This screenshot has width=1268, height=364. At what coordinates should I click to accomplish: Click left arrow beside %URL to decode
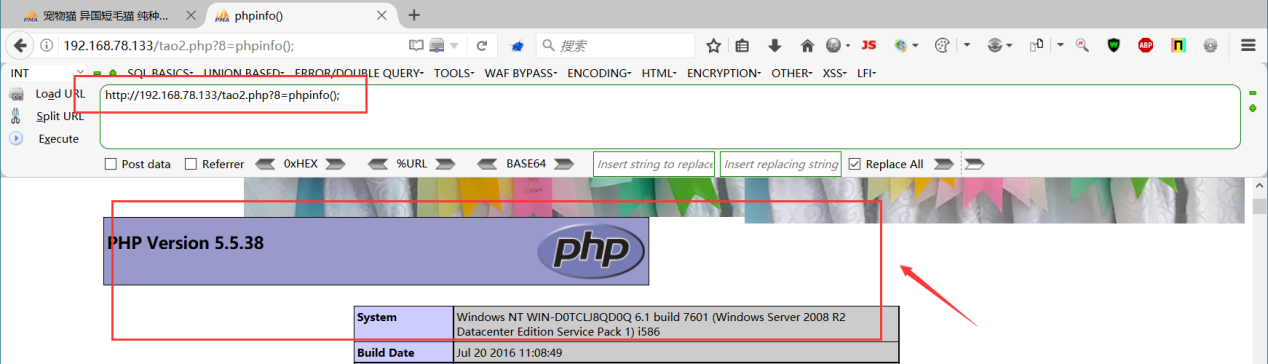378,164
